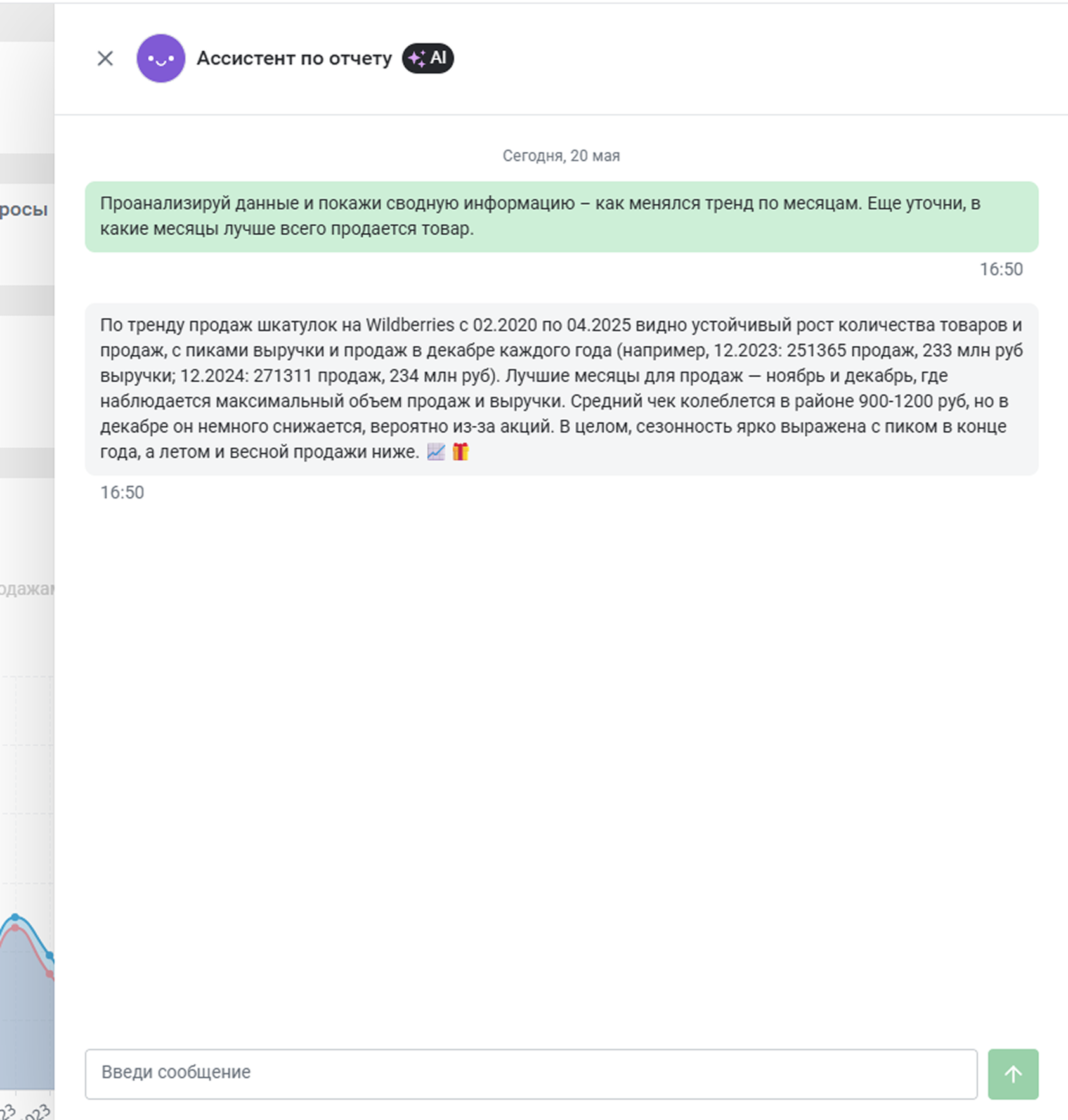
Task: Click the shaded area under chart curve
Action: click(25, 1027)
